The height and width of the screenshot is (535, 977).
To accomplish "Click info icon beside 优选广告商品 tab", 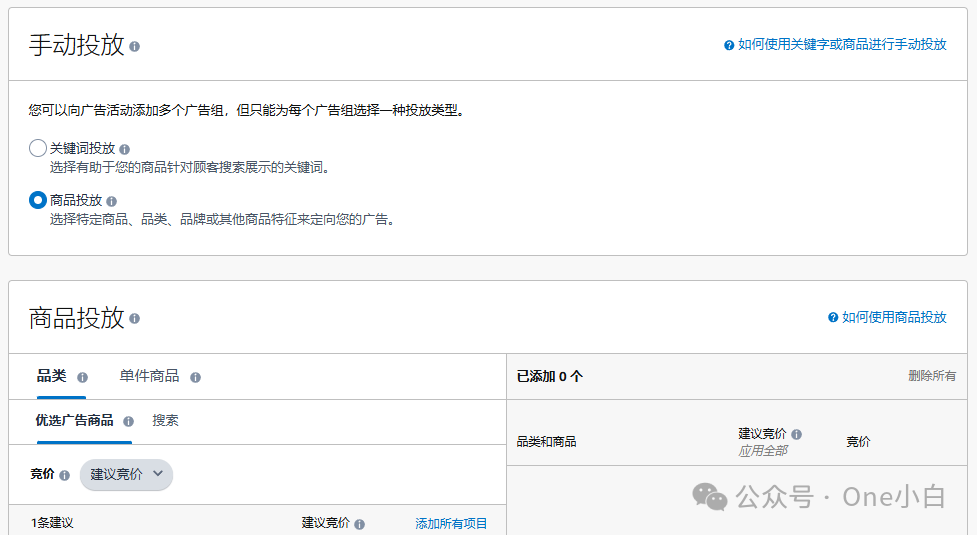I will tap(128, 421).
